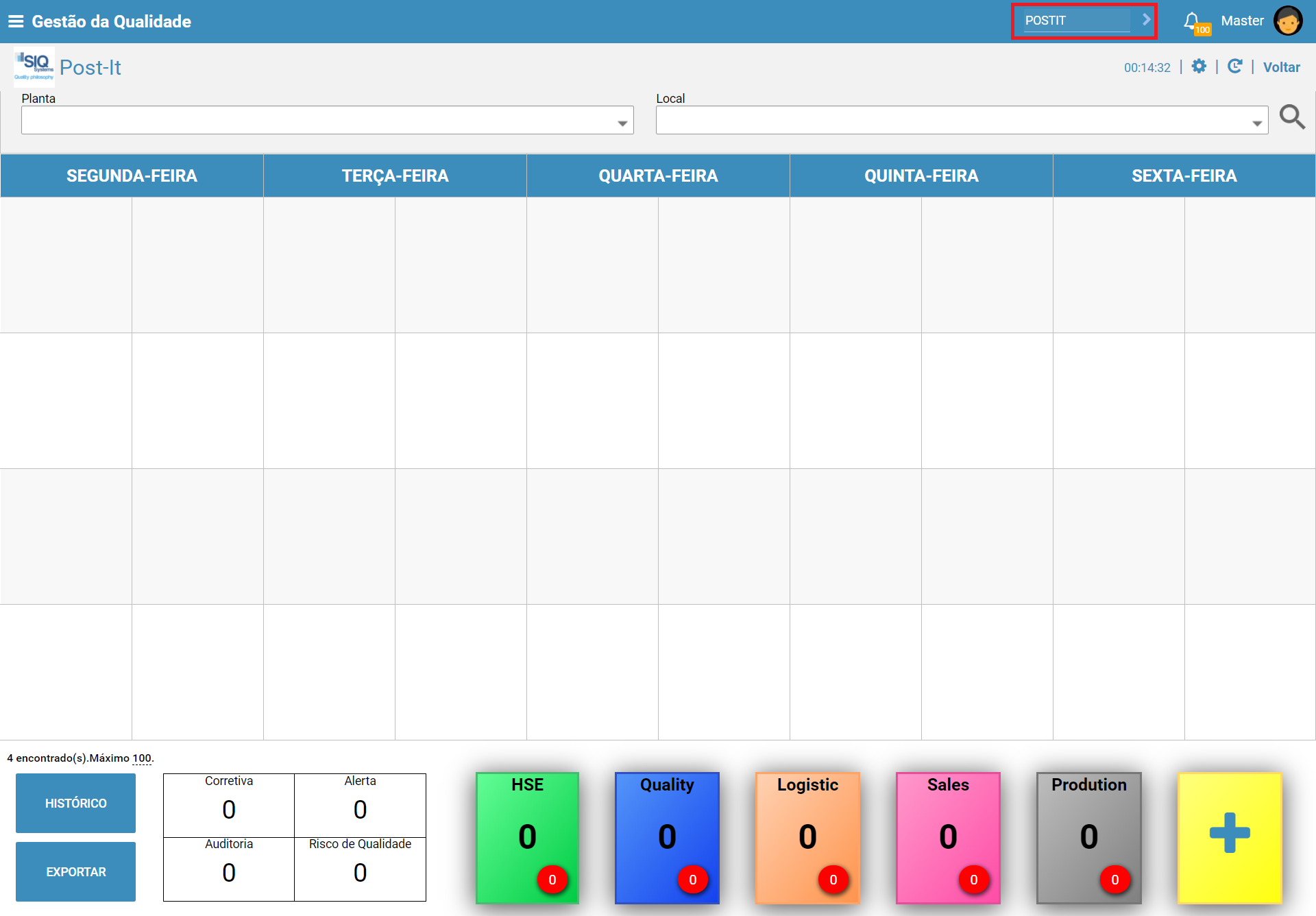This screenshot has width=1316, height=916.
Task: Refresh the Post-It board
Action: coord(1234,67)
